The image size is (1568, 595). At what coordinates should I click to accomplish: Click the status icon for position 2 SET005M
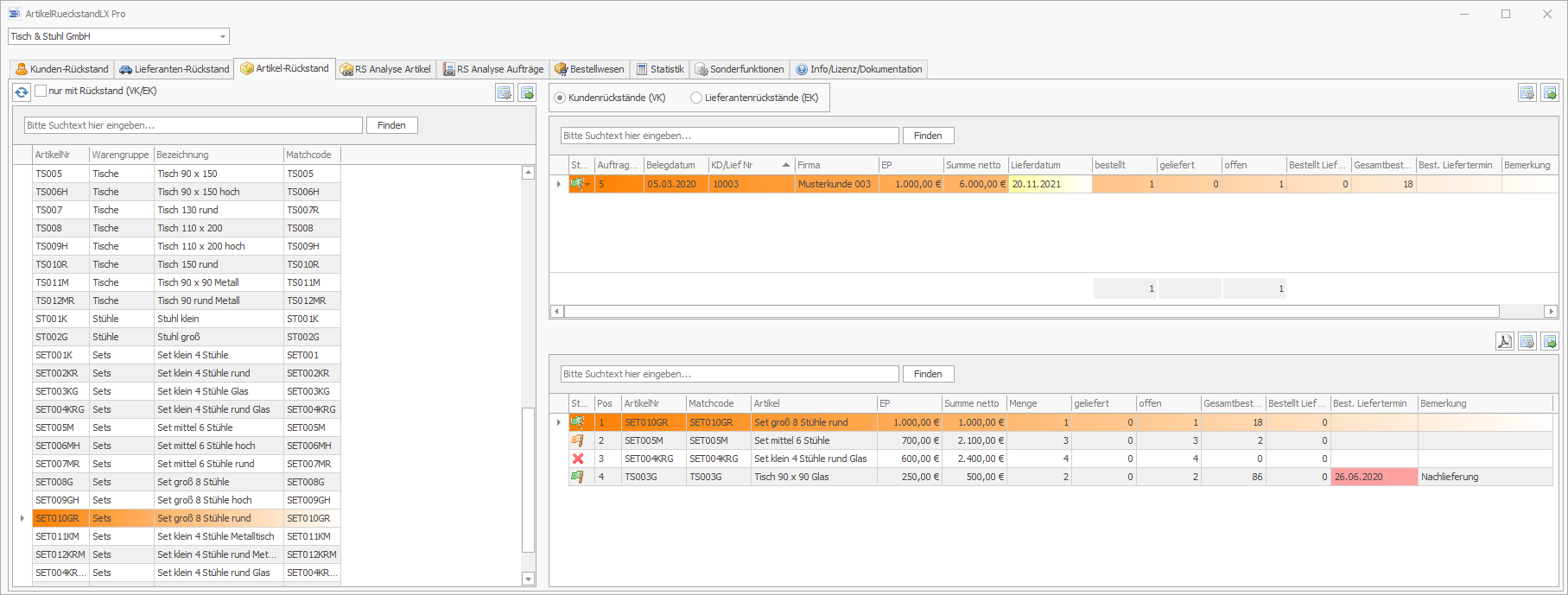coord(578,440)
